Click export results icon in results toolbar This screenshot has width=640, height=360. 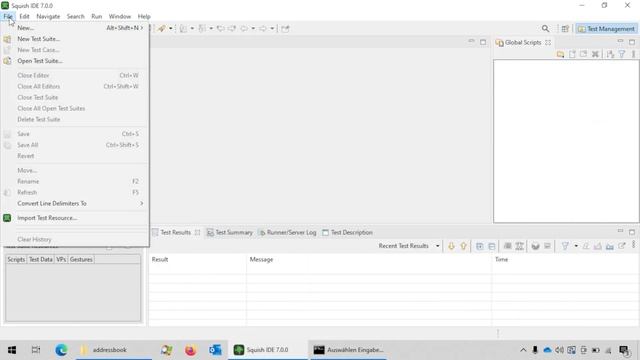coord(622,246)
